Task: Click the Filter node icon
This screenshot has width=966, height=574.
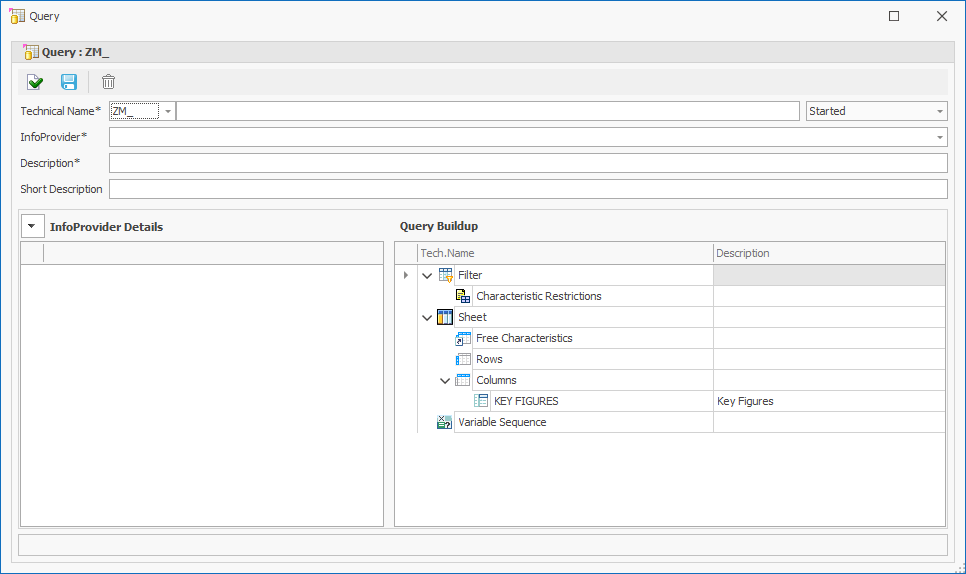Action: pyautogui.click(x=446, y=275)
